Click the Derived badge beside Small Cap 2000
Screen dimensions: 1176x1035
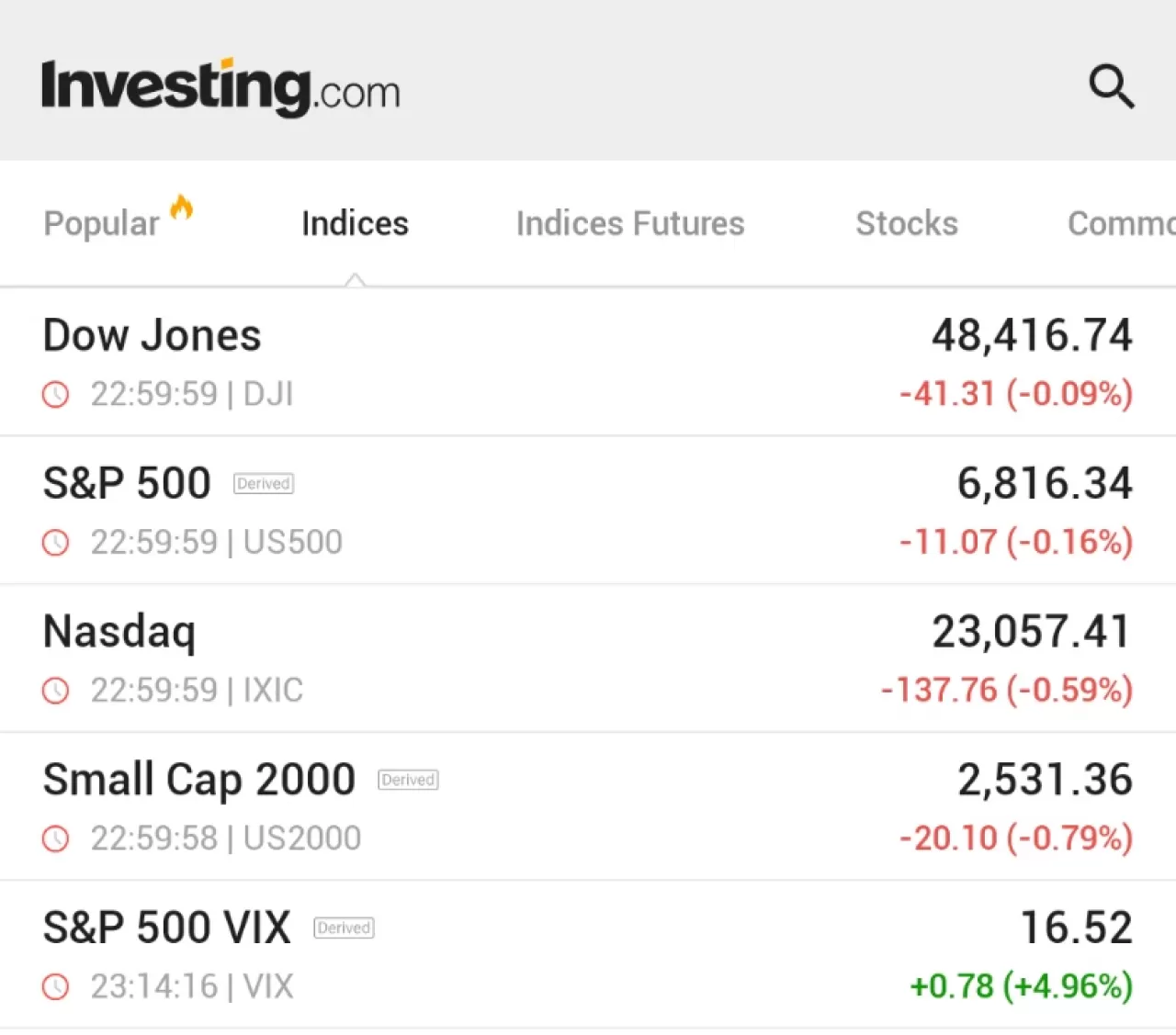pyautogui.click(x=408, y=781)
